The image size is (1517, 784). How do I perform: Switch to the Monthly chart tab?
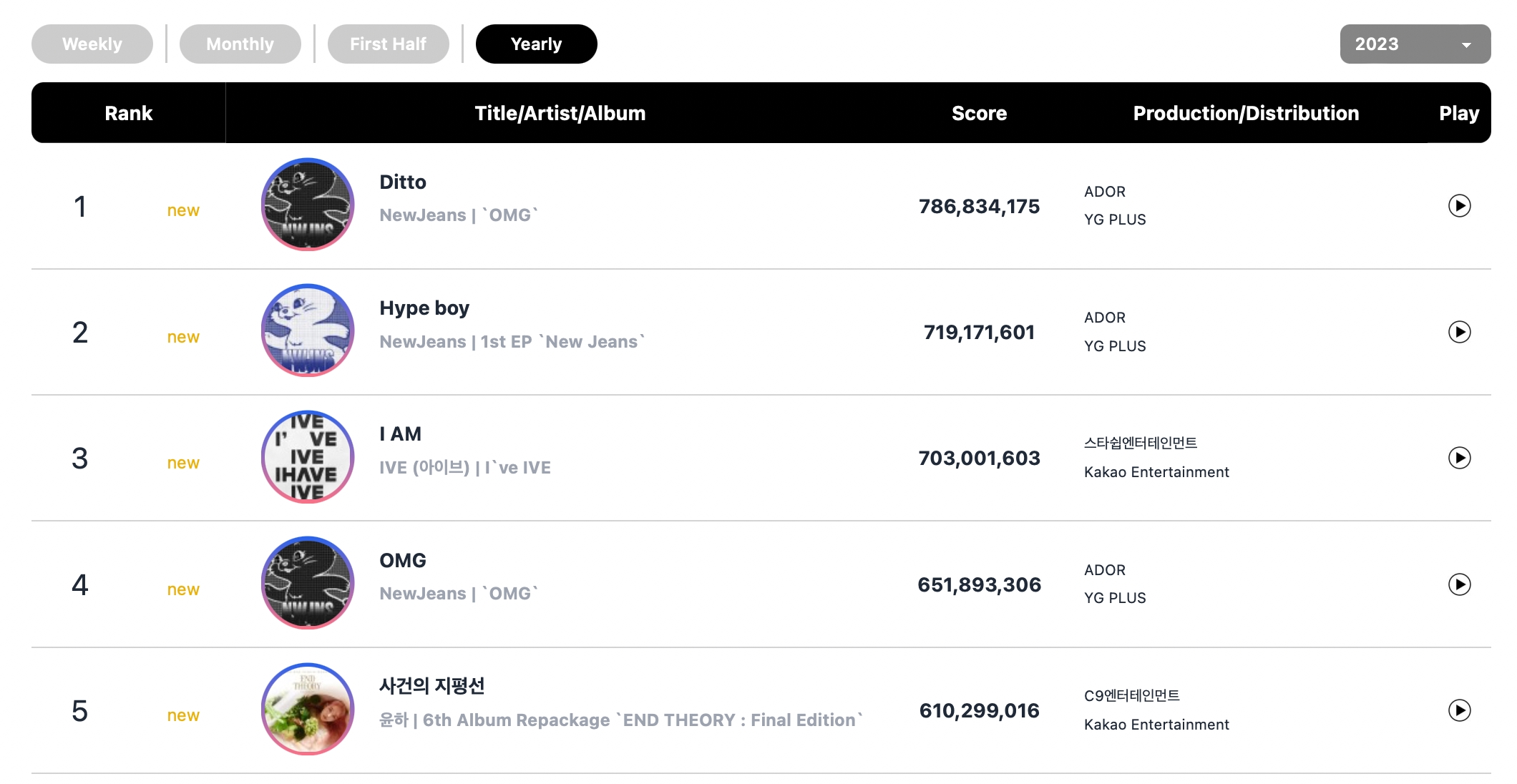(x=240, y=44)
